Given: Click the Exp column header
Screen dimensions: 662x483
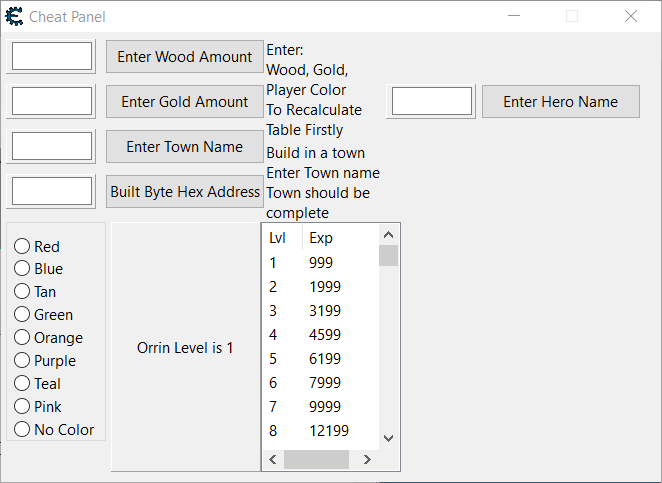Looking at the screenshot, I should tap(338, 238).
